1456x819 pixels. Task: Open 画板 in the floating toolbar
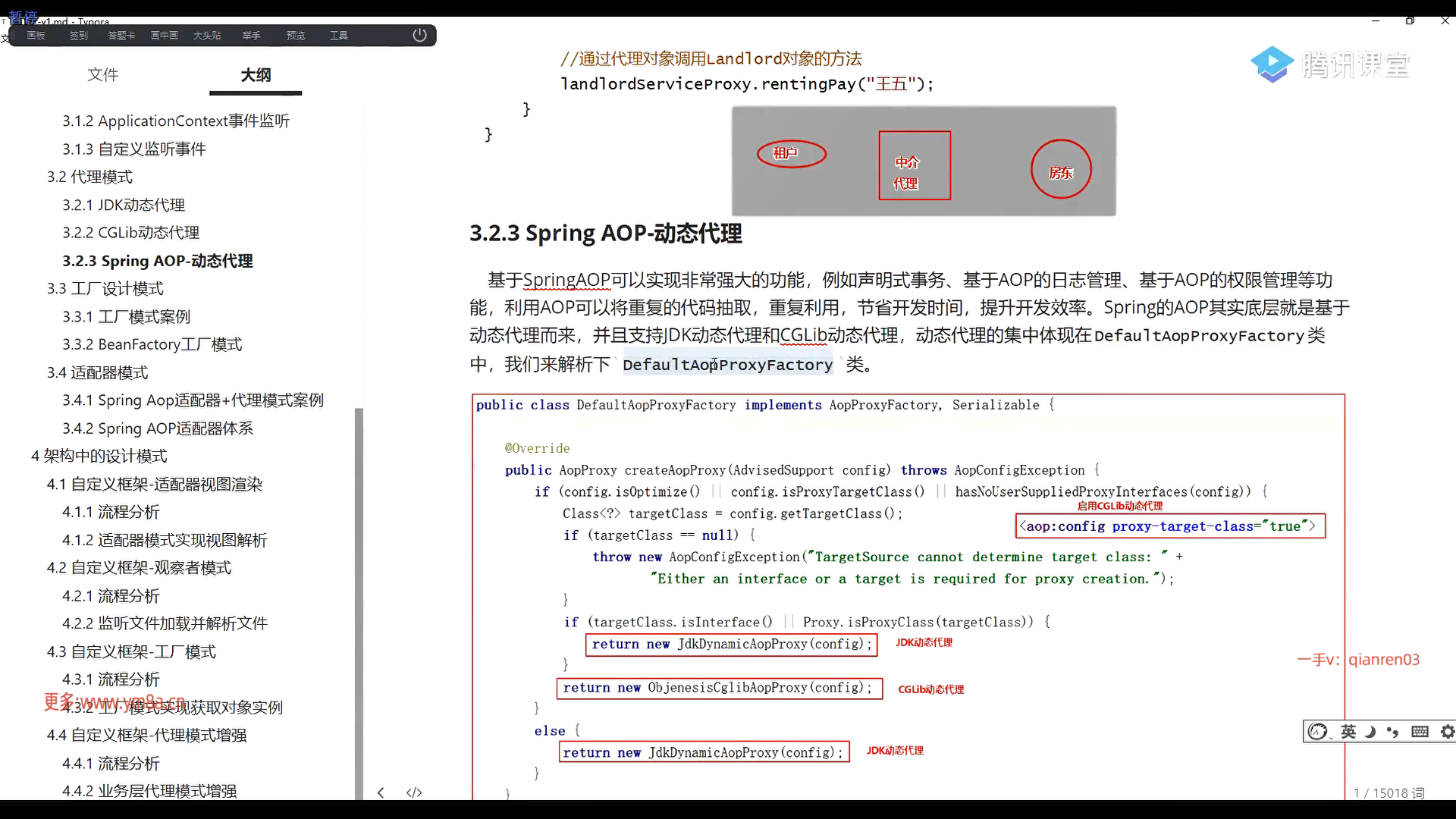36,36
